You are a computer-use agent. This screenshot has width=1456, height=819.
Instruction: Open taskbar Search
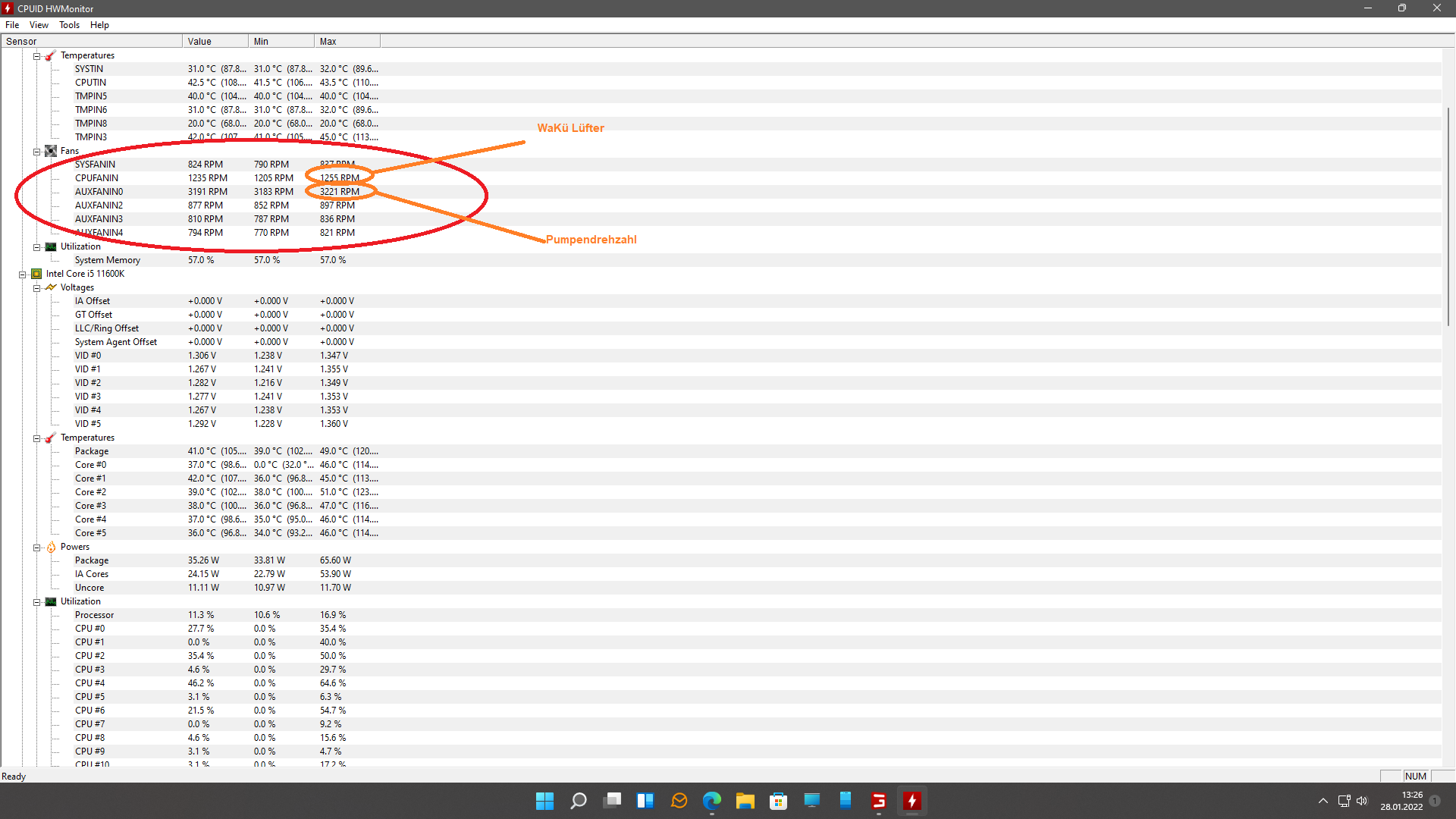click(579, 801)
